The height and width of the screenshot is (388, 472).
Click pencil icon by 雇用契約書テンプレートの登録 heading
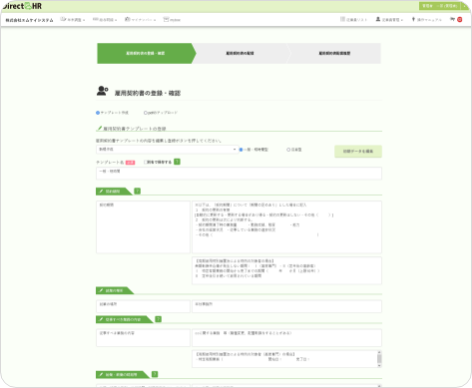[99, 128]
